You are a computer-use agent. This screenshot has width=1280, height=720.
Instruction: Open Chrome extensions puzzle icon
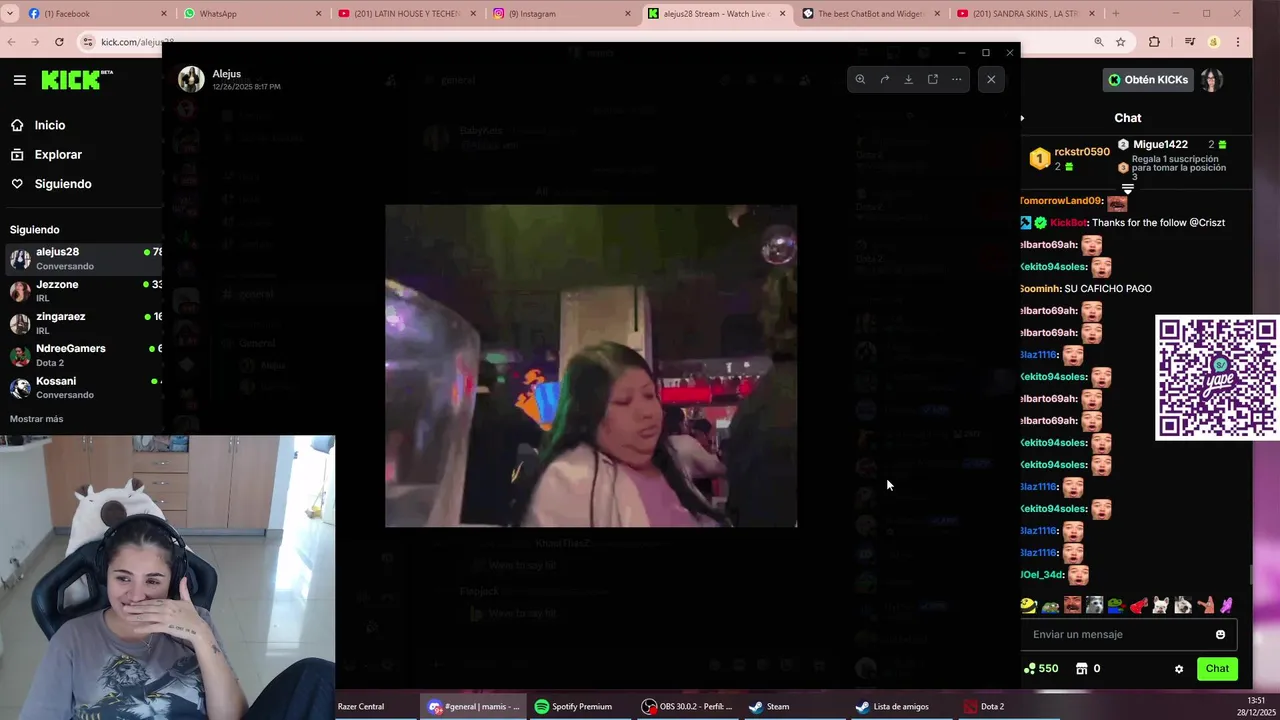tap(1155, 42)
